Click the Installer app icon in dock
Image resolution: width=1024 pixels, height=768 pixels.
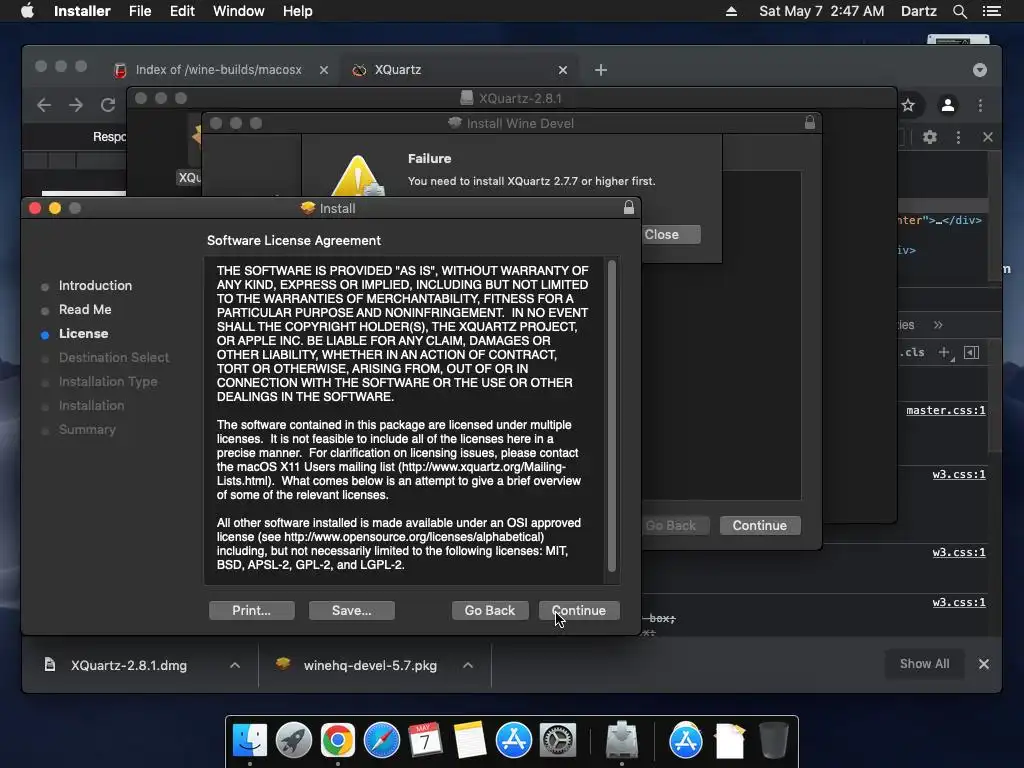(x=621, y=740)
